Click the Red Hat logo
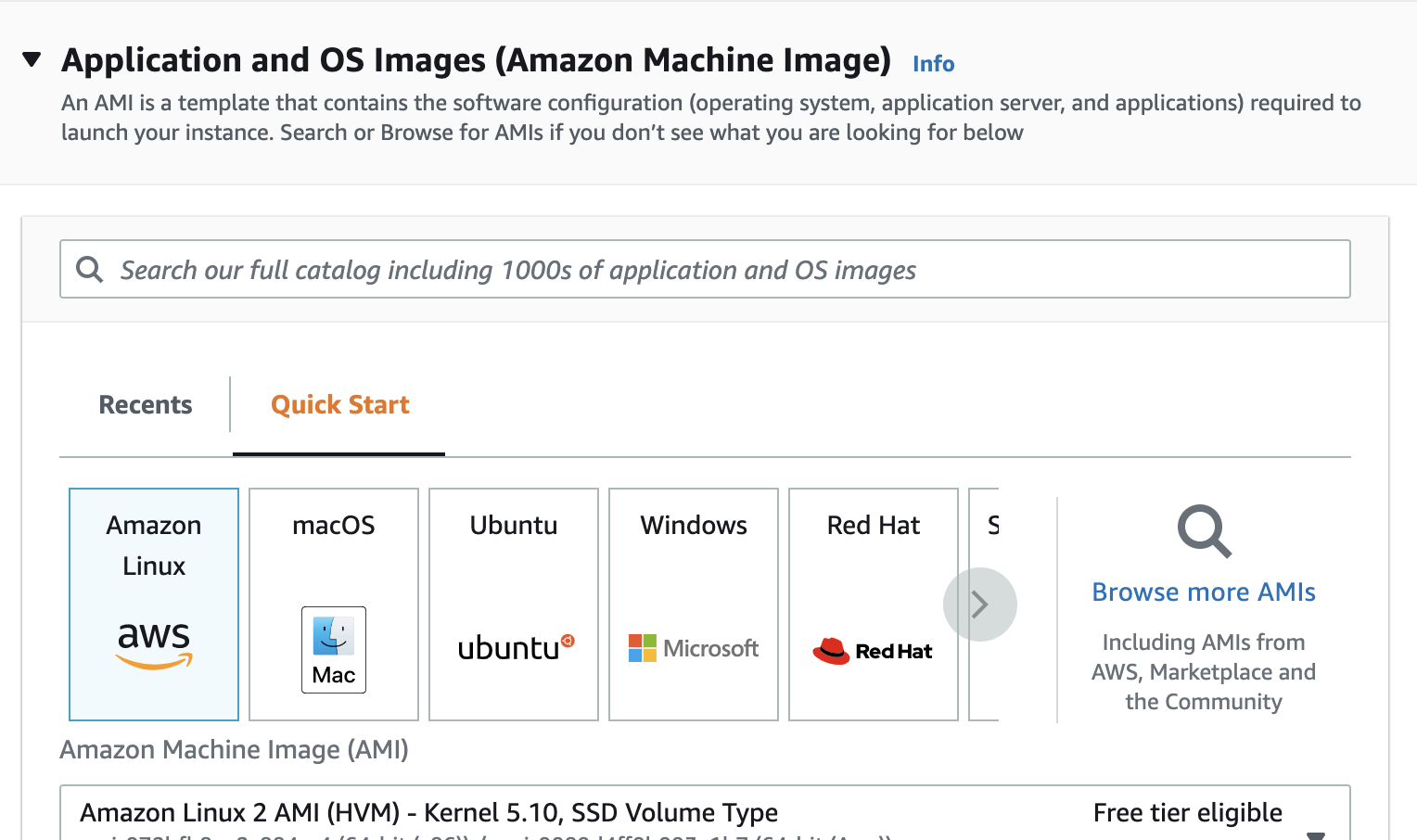Image resolution: width=1417 pixels, height=840 pixels. [873, 651]
